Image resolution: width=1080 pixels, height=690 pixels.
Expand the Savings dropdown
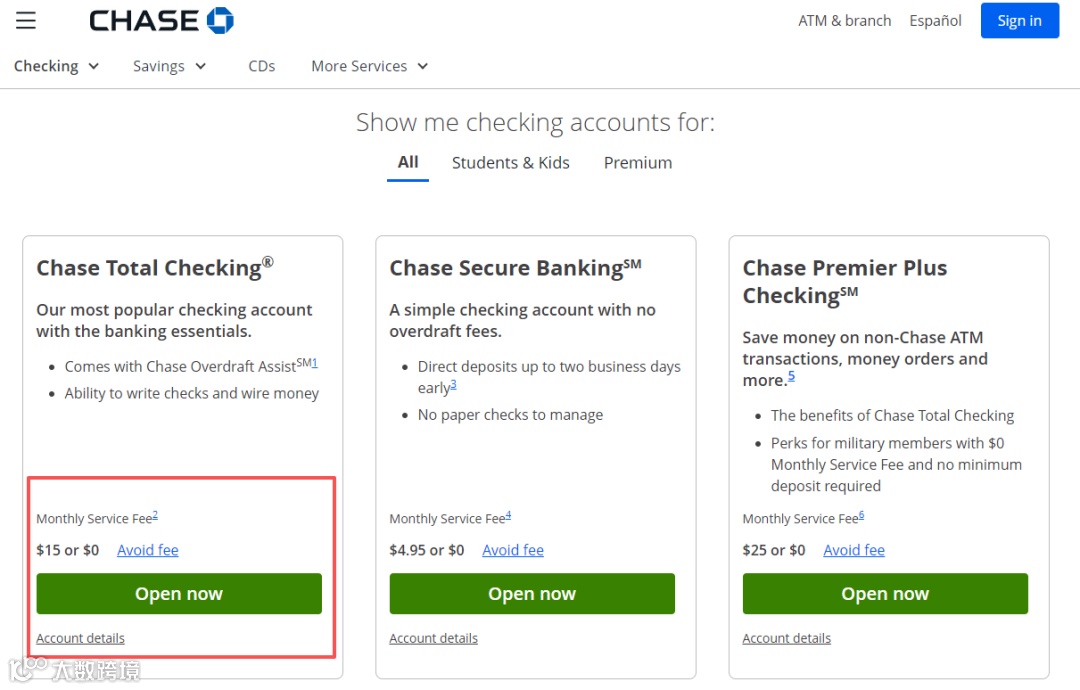click(169, 66)
